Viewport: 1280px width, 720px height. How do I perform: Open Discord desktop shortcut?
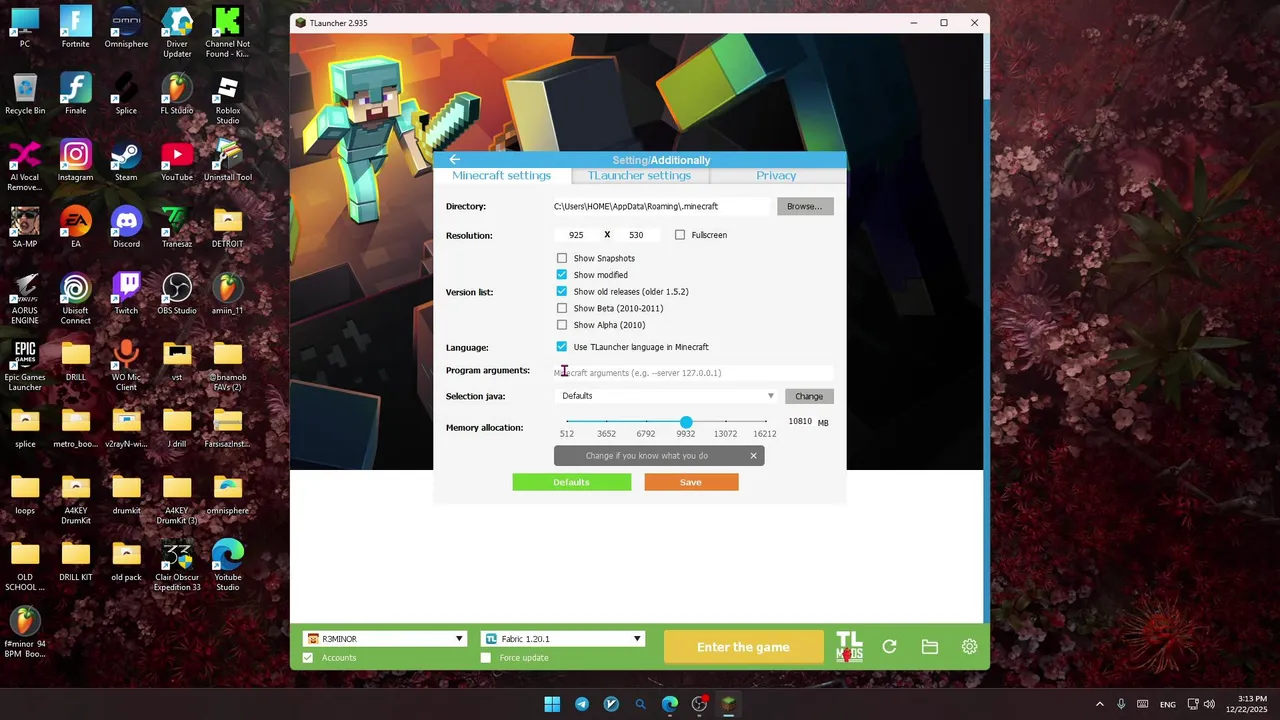[x=126, y=228]
